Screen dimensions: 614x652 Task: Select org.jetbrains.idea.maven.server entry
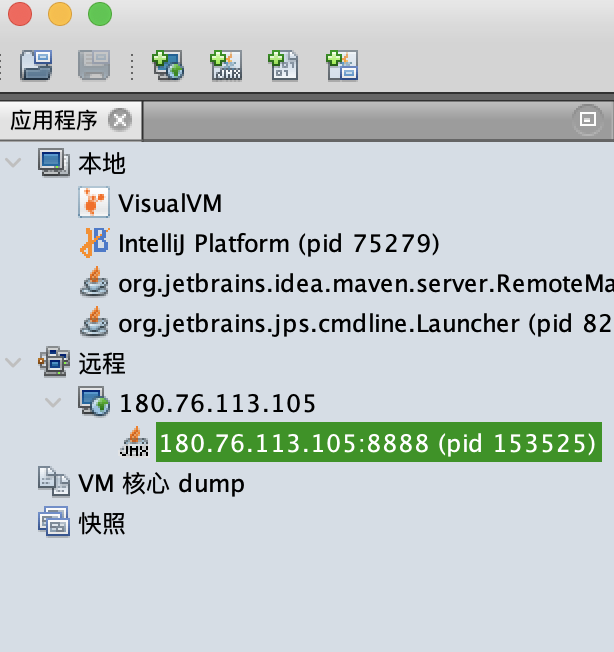click(x=366, y=284)
